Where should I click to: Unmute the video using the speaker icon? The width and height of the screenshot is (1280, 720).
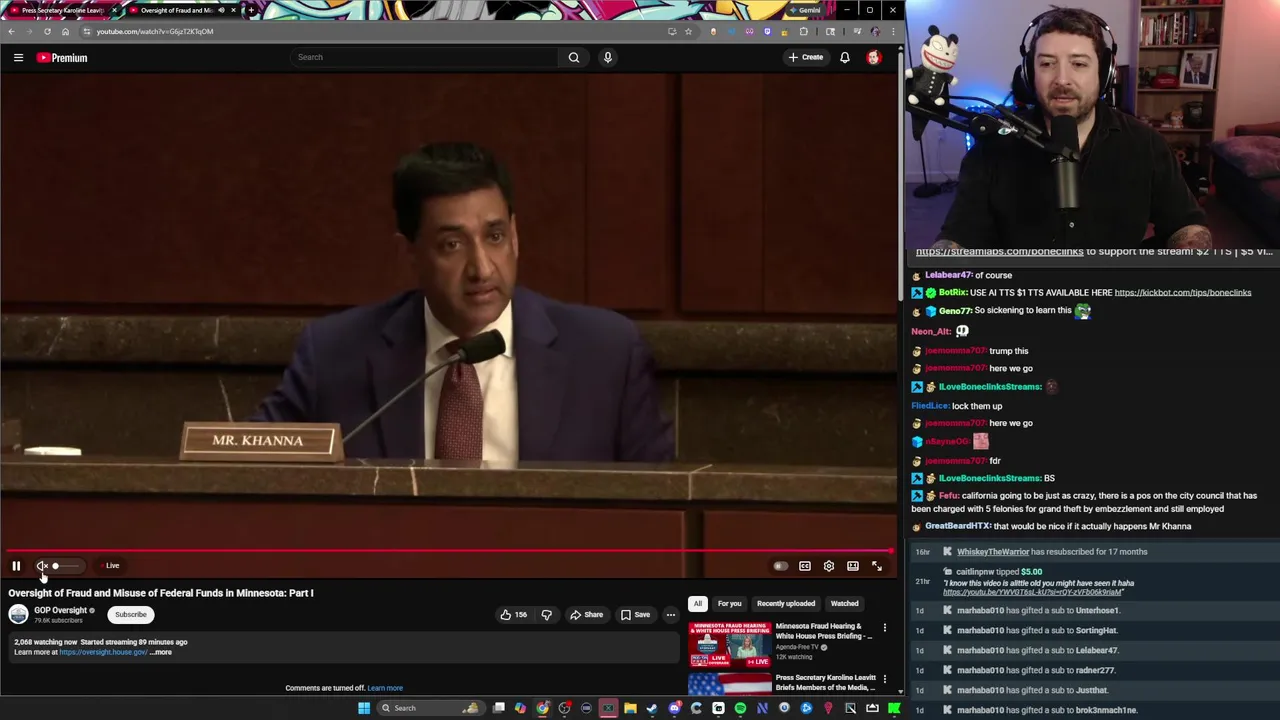(x=42, y=566)
